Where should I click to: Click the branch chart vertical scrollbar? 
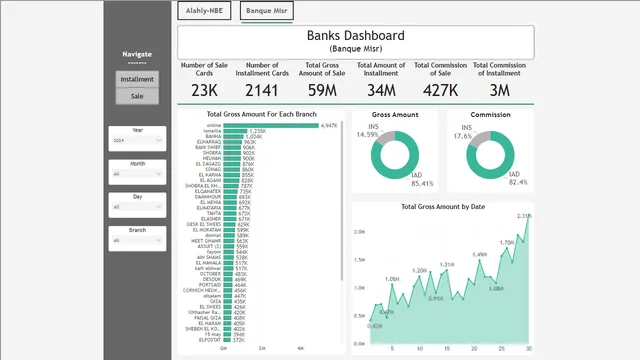[x=342, y=201]
